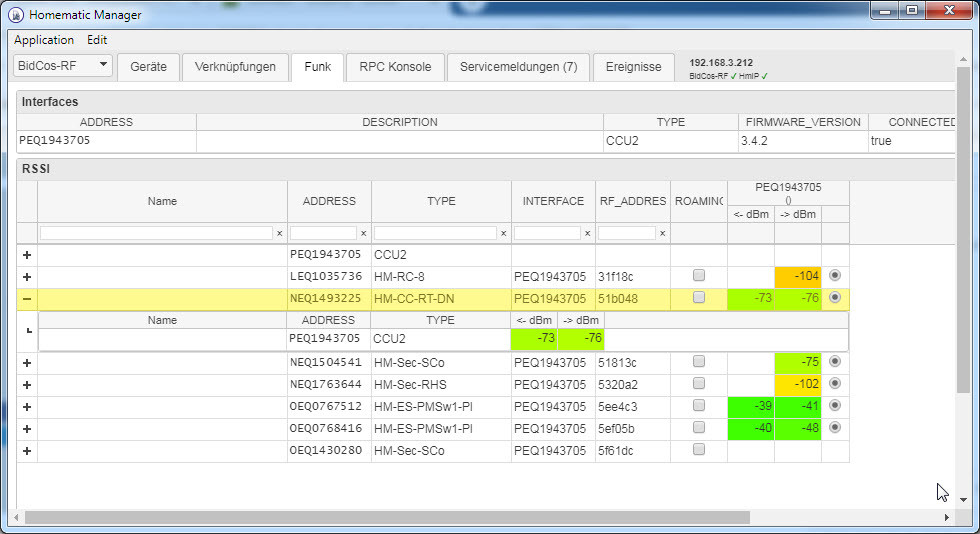Toggle ROAMING checkbox for HM-CC-RT-DN
Screen dimensions: 980x534
699,297
